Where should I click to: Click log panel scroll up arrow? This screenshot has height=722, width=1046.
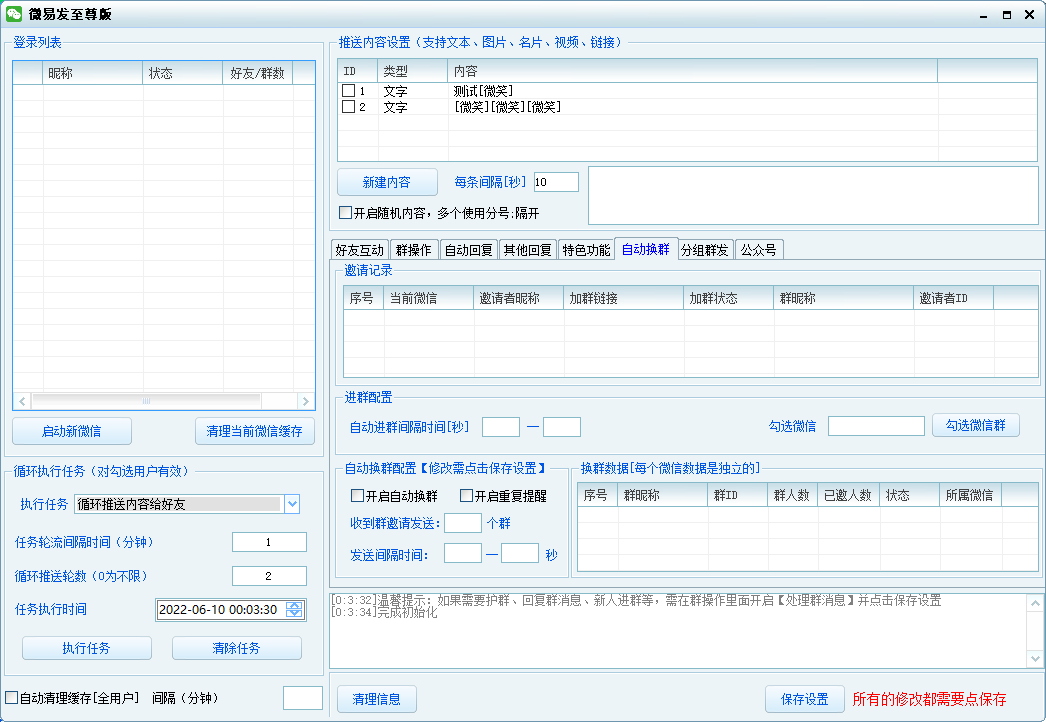1035,603
